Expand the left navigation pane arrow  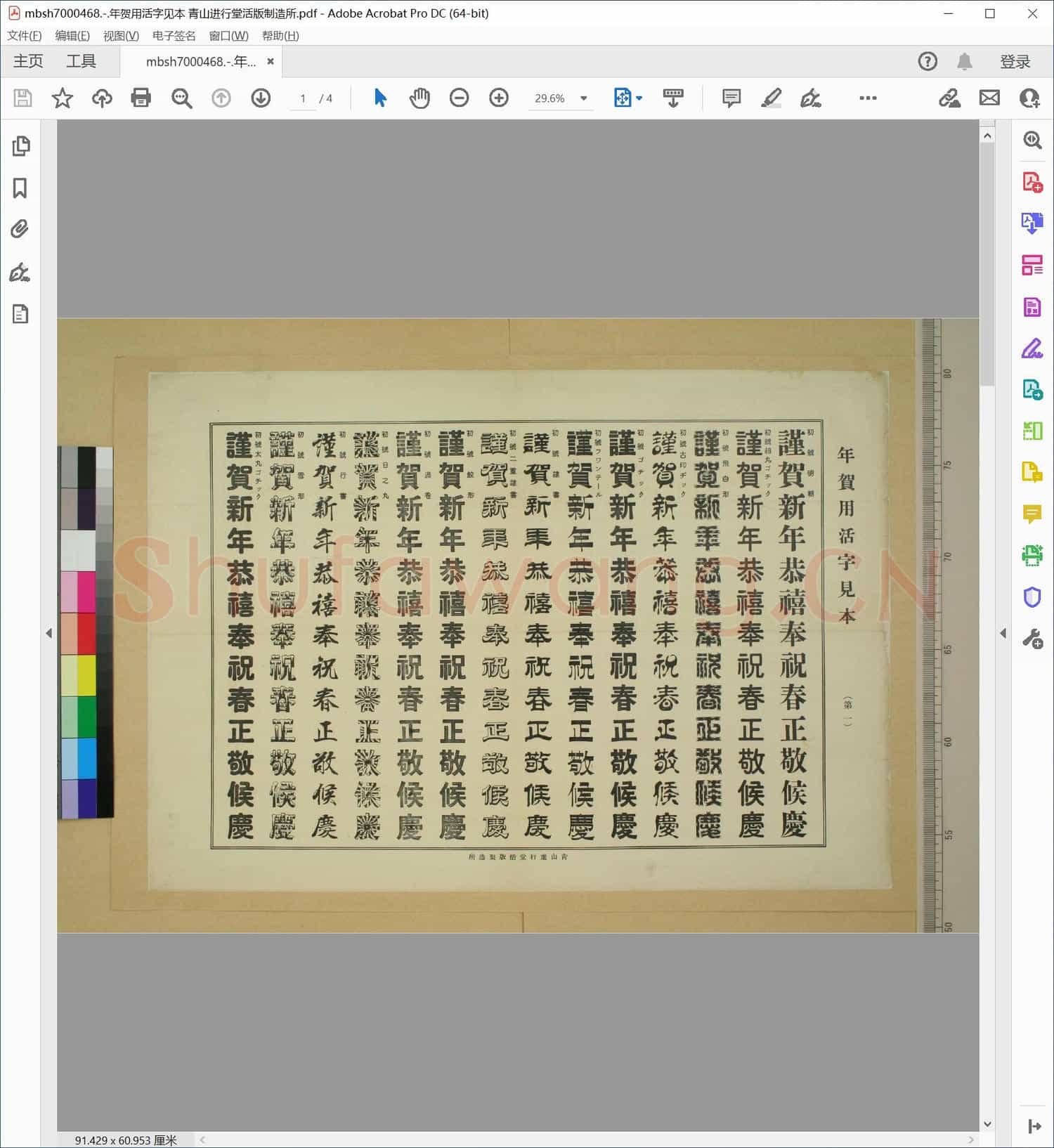coord(48,633)
